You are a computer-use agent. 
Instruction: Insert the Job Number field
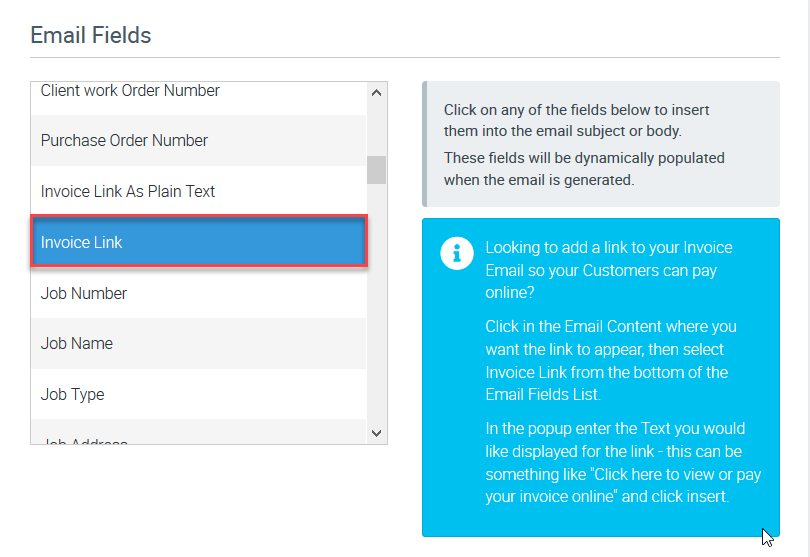(x=199, y=293)
